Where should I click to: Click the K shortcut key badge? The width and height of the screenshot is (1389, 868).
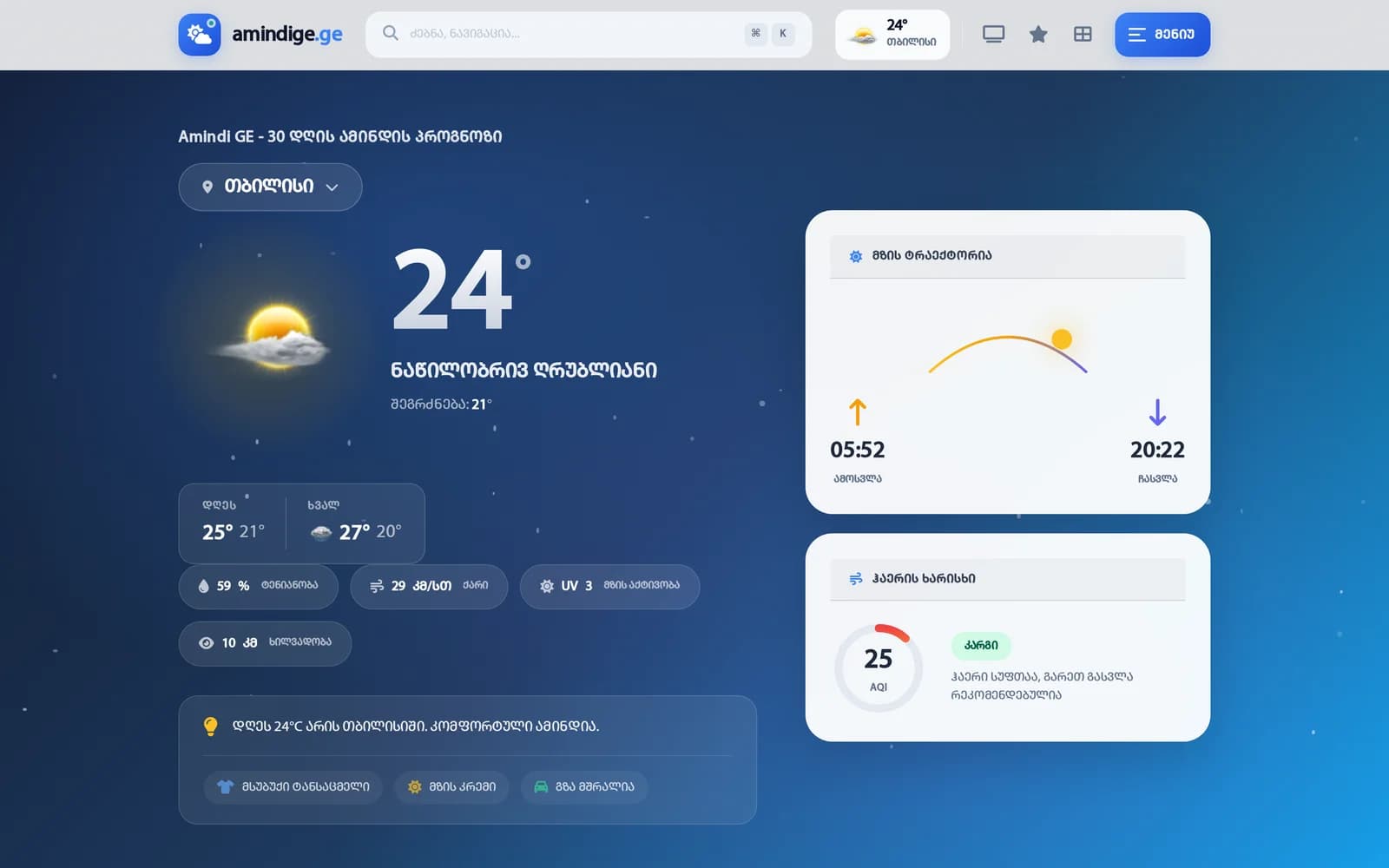[x=783, y=34]
